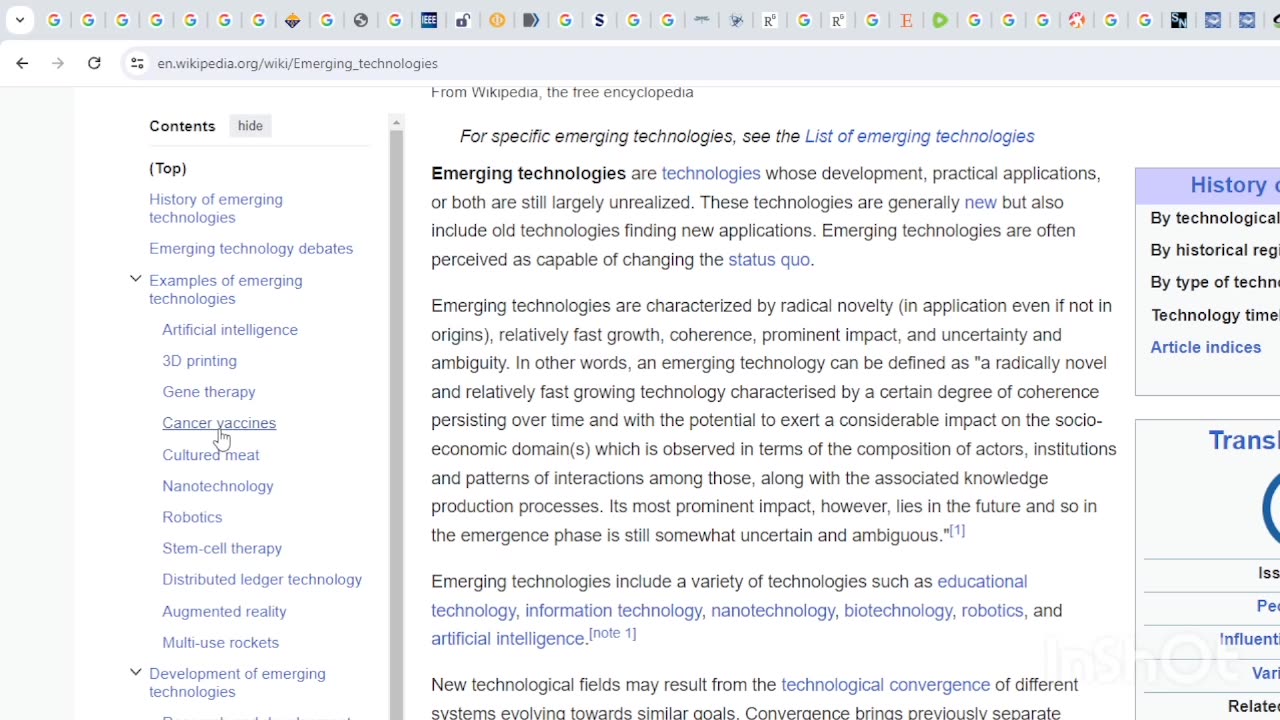The height and width of the screenshot is (720, 1280).
Task: Collapse Examples of emerging technologies section
Action: (x=136, y=280)
